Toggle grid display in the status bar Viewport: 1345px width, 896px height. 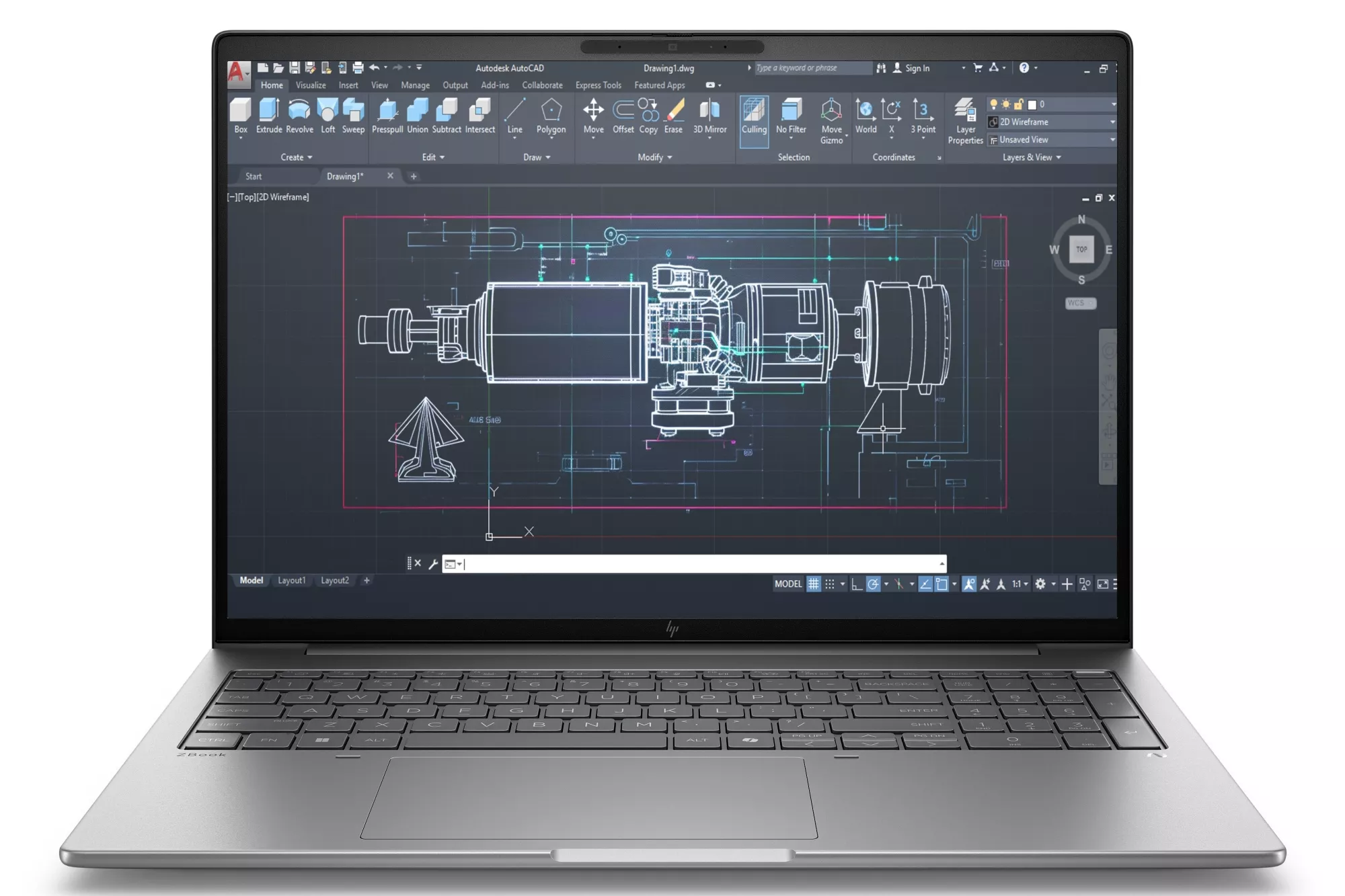tap(814, 584)
